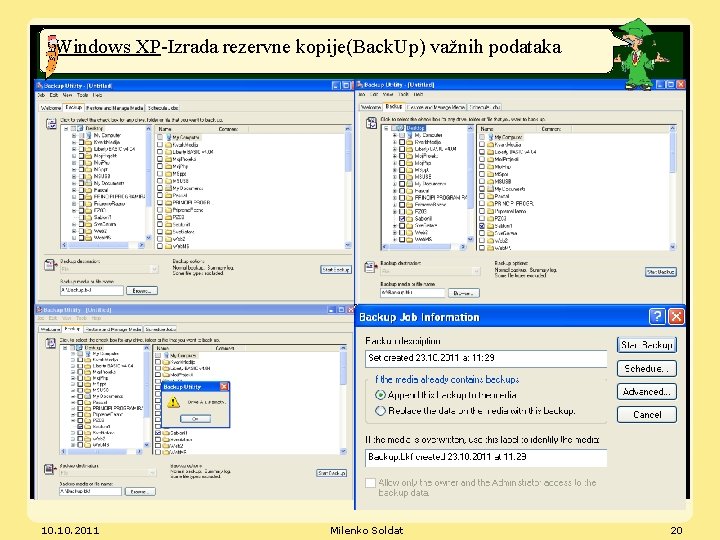Click the title bar app icon of the top-left Backup Utility window
This screenshot has width=720, height=540.
point(40,86)
